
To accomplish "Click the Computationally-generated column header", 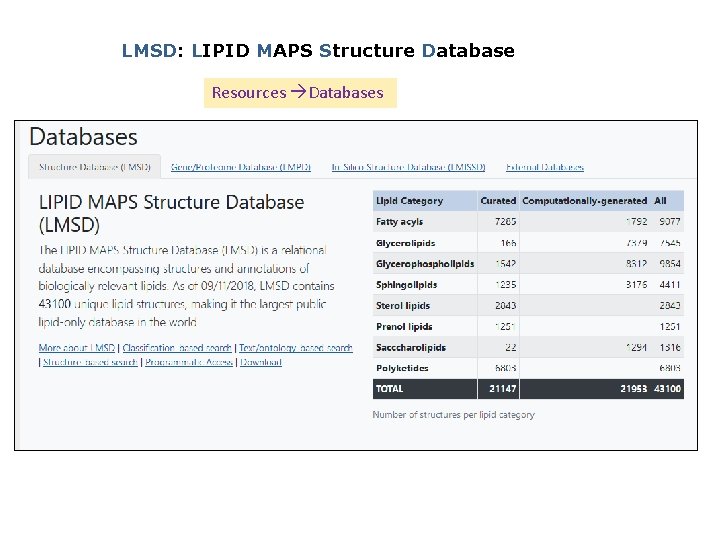I will pyautogui.click(x=585, y=201).
